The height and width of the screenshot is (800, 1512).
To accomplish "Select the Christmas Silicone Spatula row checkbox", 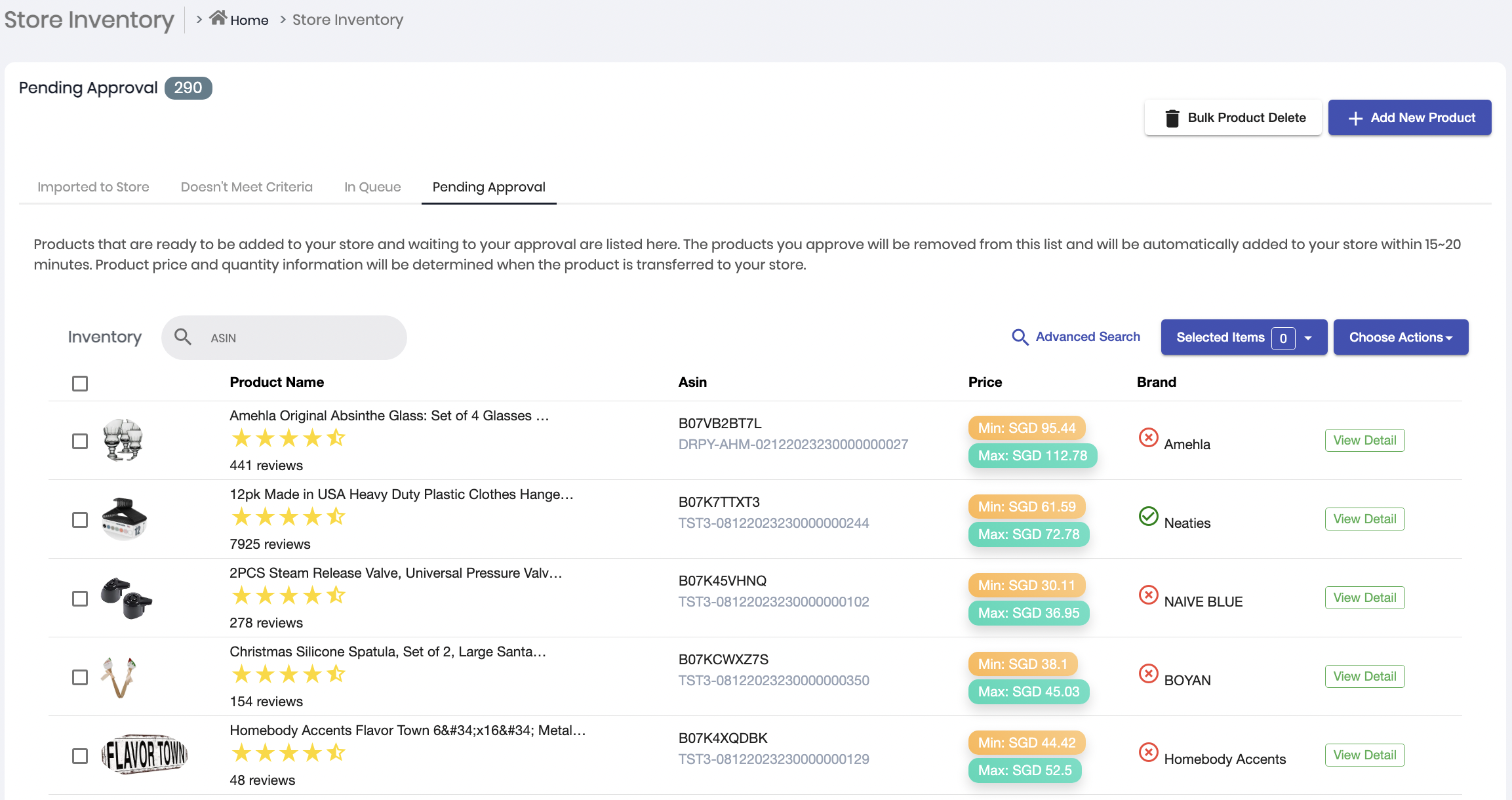I will tap(80, 677).
